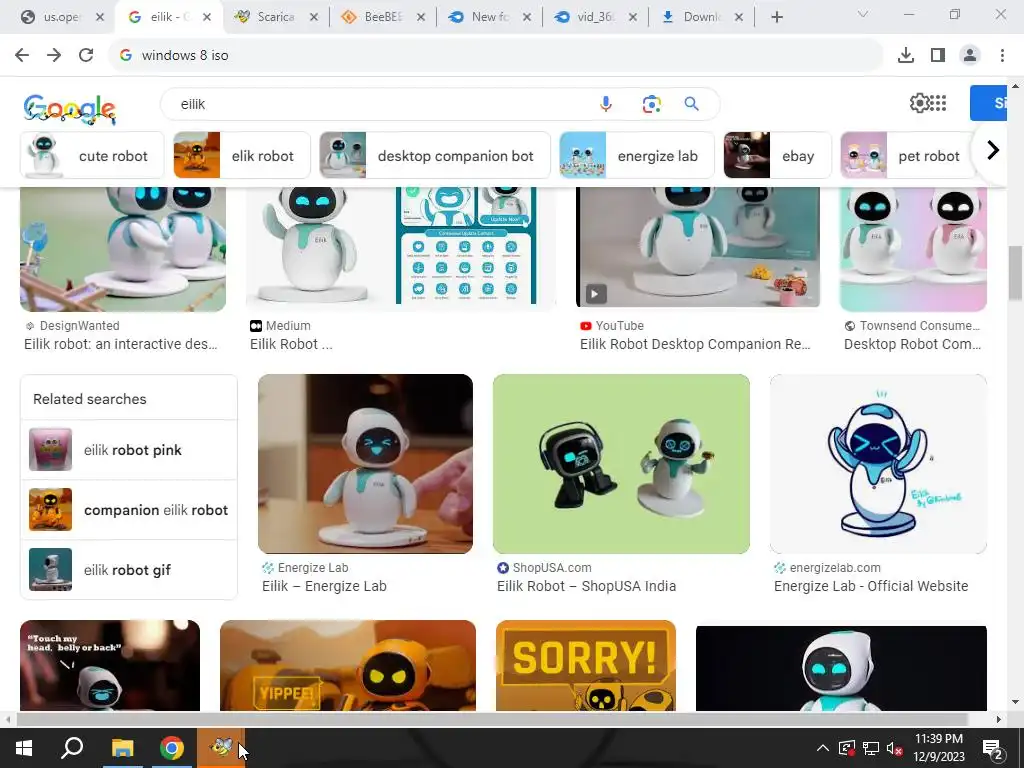The height and width of the screenshot is (768, 1024).
Task: Select the energize lab chip
Action: click(637, 155)
